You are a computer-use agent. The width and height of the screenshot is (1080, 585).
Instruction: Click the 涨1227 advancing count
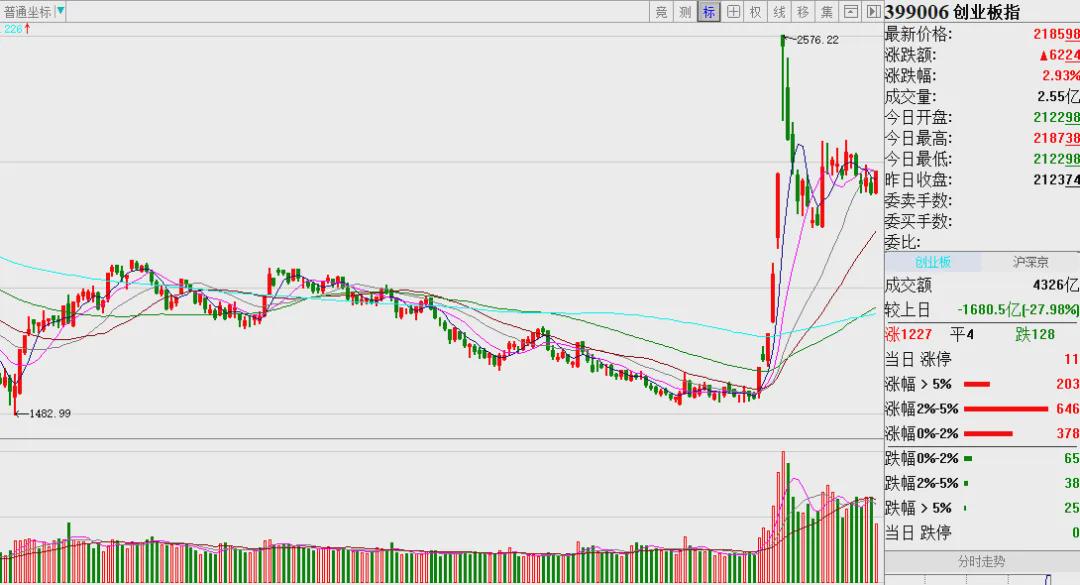[908, 334]
